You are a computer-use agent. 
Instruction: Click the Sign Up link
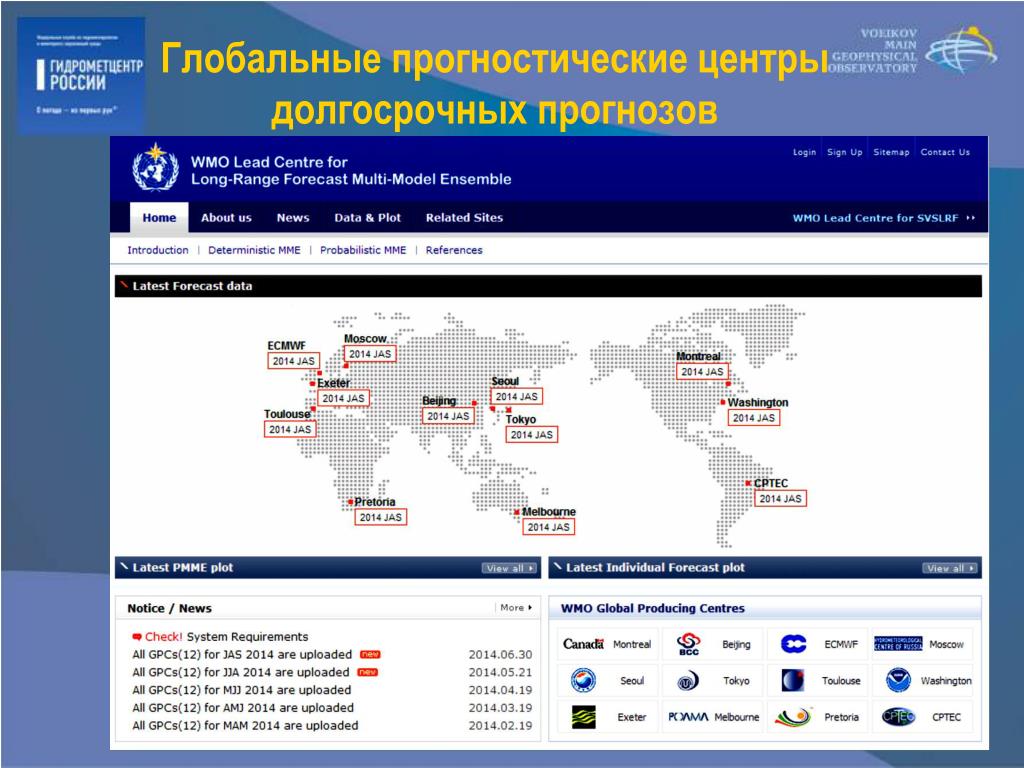[x=844, y=152]
